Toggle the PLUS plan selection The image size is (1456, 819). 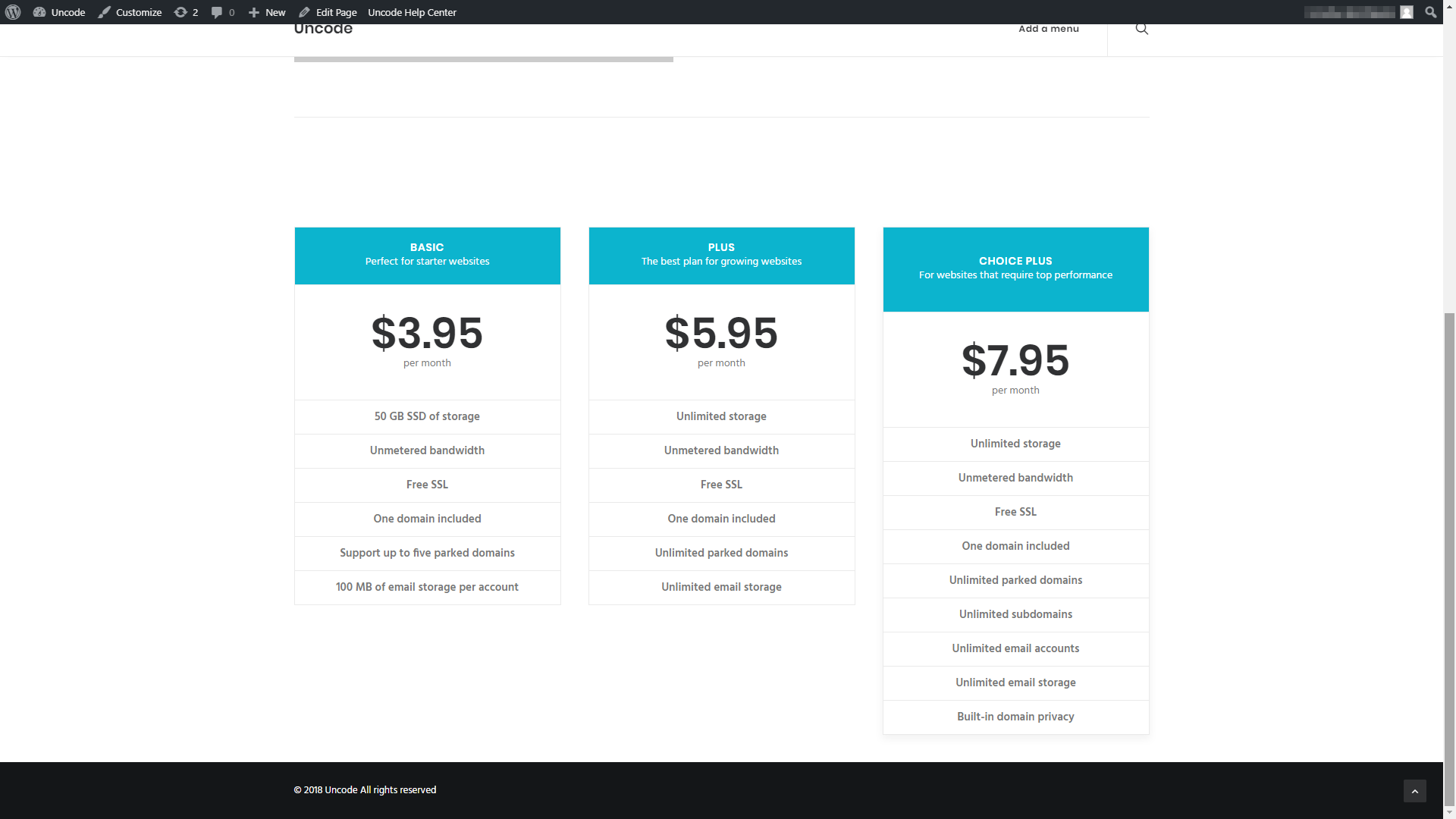click(x=721, y=255)
